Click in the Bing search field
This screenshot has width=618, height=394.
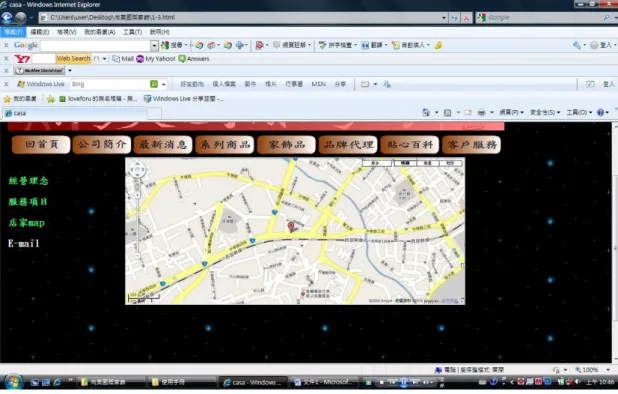tap(110, 84)
